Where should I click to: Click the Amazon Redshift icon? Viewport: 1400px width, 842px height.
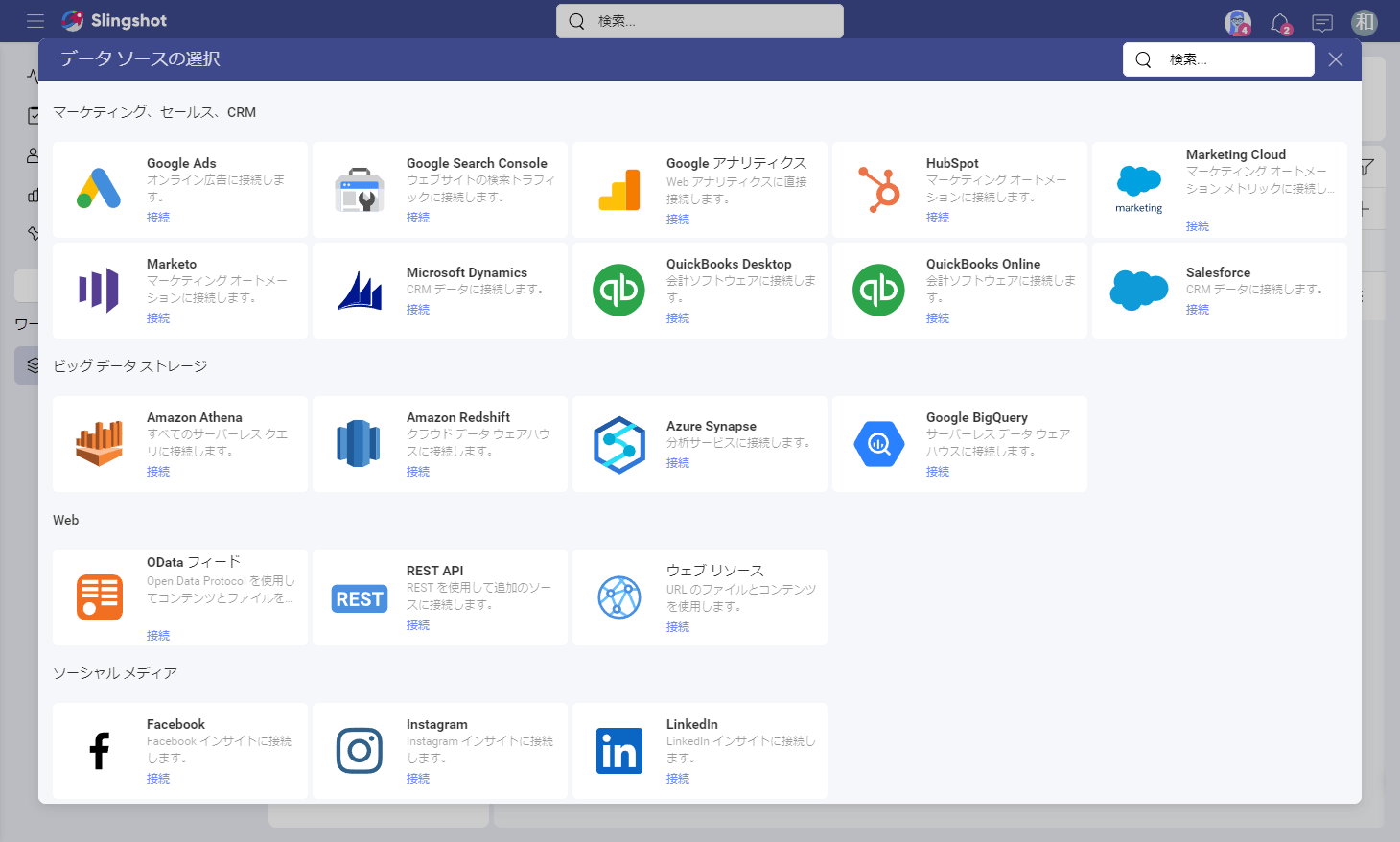(x=360, y=443)
